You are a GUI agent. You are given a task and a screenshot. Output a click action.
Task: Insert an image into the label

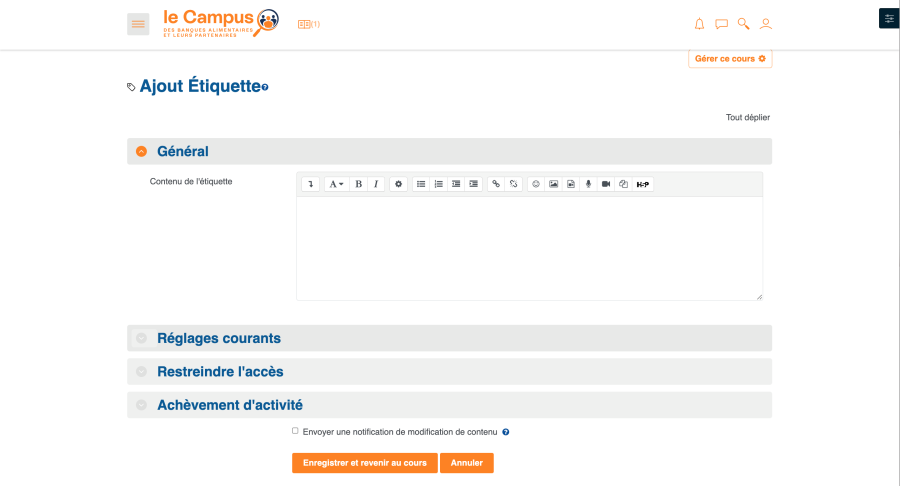pos(553,184)
